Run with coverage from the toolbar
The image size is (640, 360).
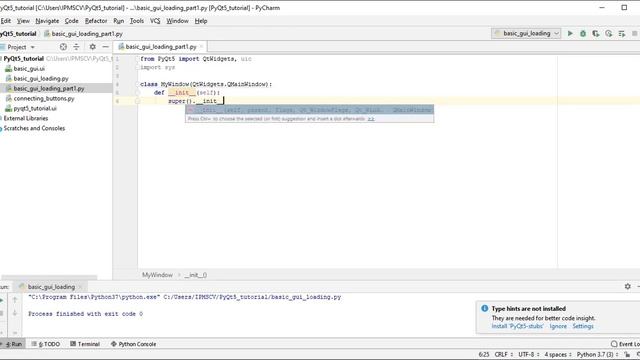click(x=596, y=33)
